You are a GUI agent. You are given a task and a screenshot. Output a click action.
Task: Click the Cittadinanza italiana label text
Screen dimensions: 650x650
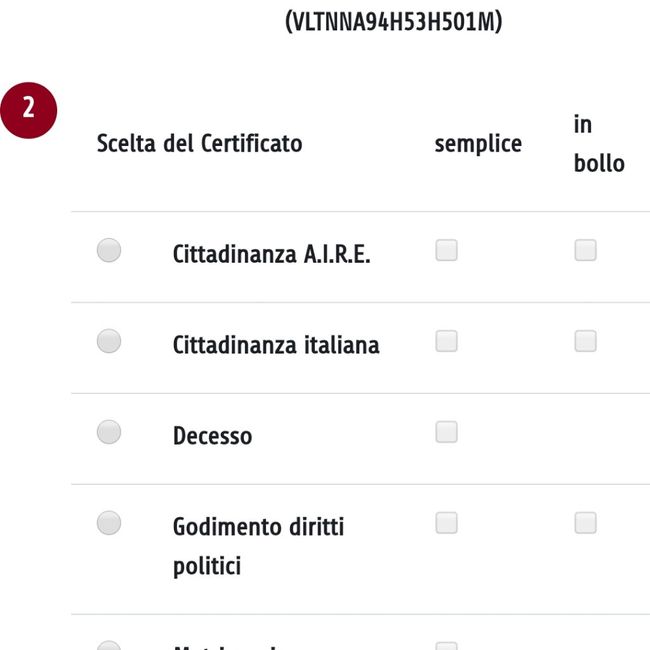pyautogui.click(x=275, y=346)
